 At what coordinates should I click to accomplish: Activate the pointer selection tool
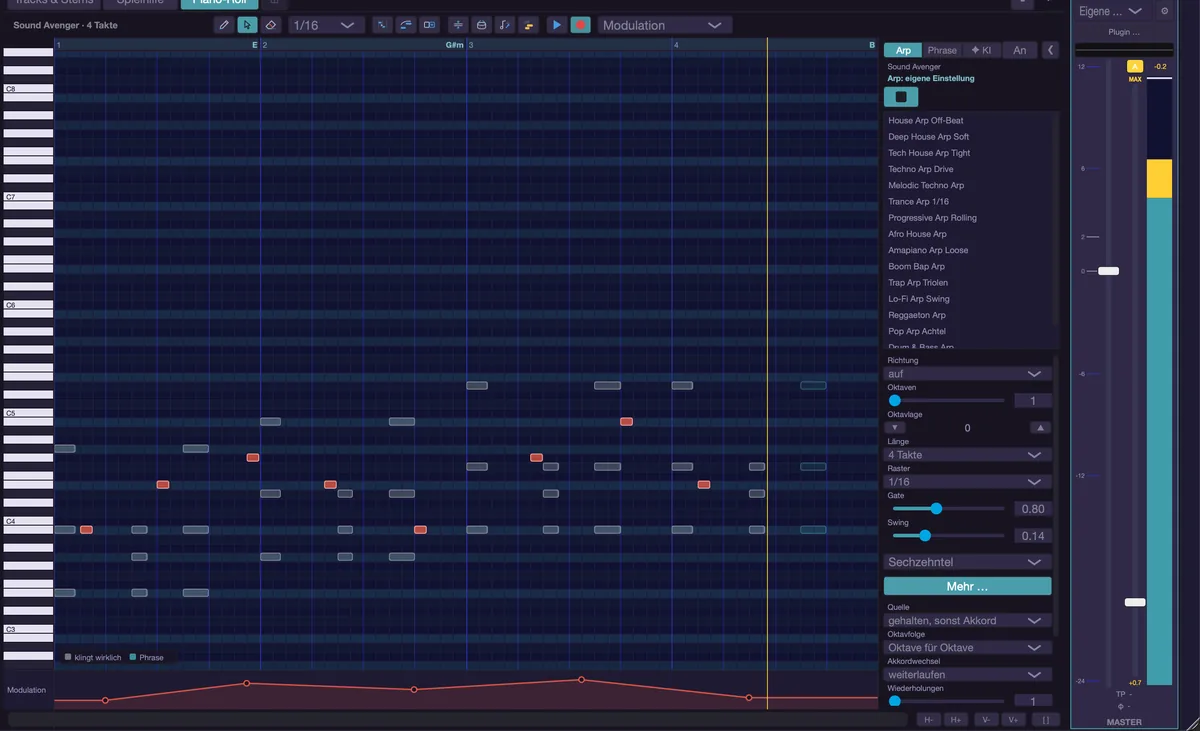[x=246, y=25]
